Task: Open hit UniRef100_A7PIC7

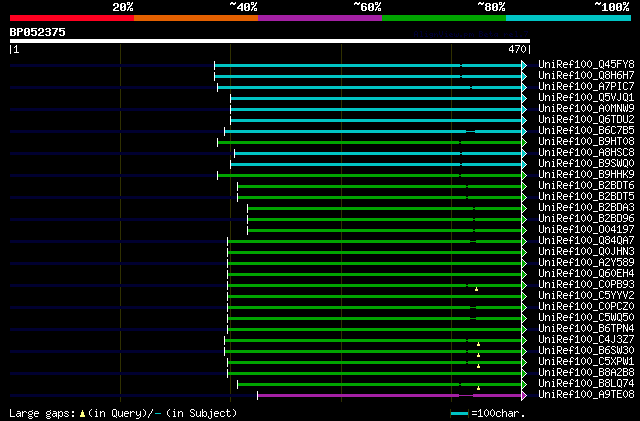Action: (586, 87)
